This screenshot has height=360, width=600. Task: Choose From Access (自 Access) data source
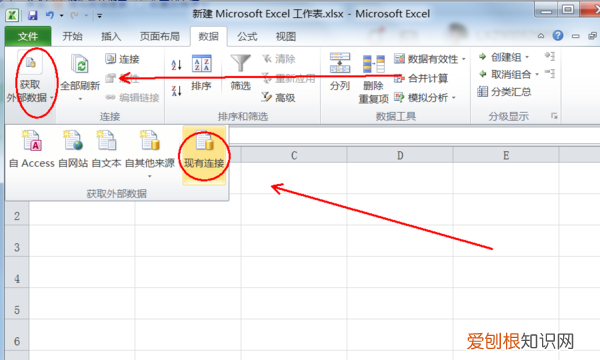(x=32, y=150)
